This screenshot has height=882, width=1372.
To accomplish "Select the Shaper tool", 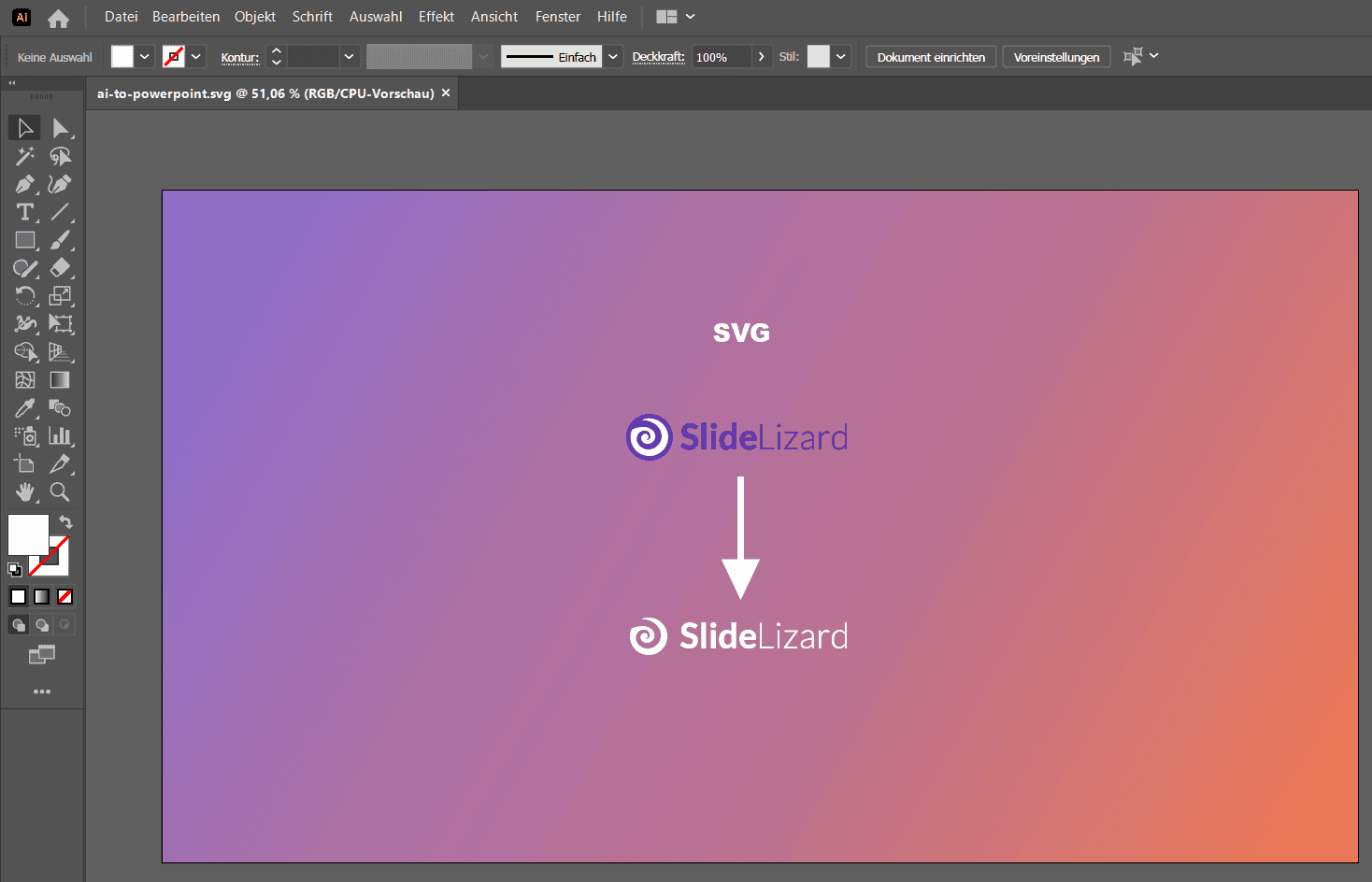I will point(24,268).
